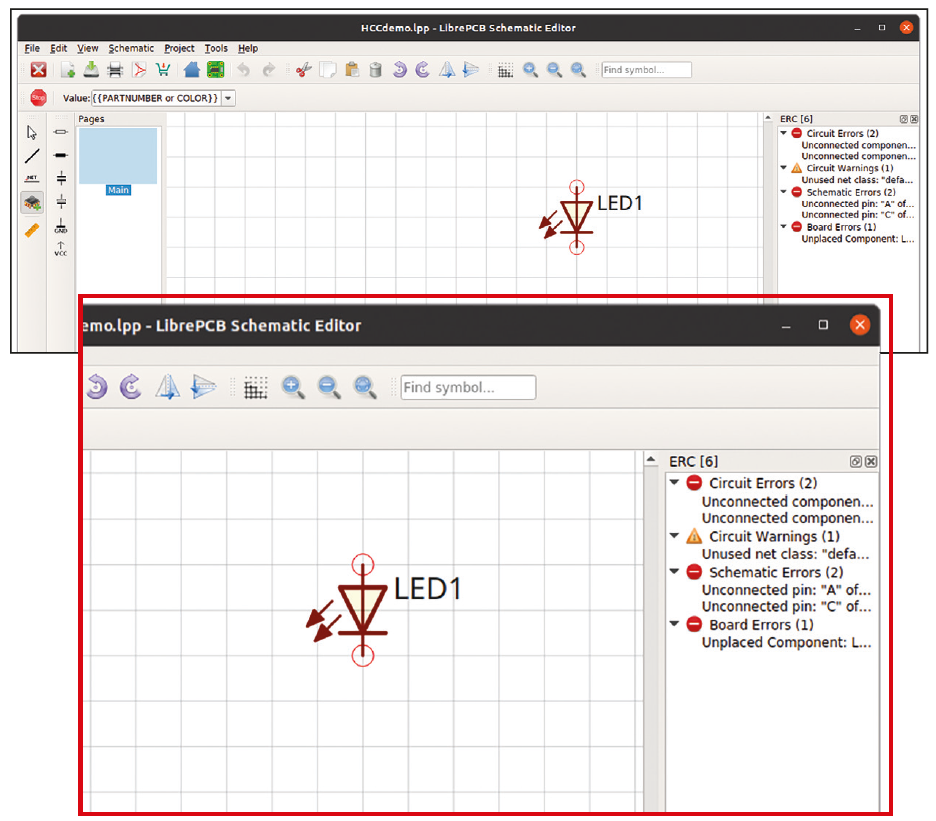This screenshot has width=936, height=821.
Task: Toggle the Add Component chip tool
Action: [32, 203]
